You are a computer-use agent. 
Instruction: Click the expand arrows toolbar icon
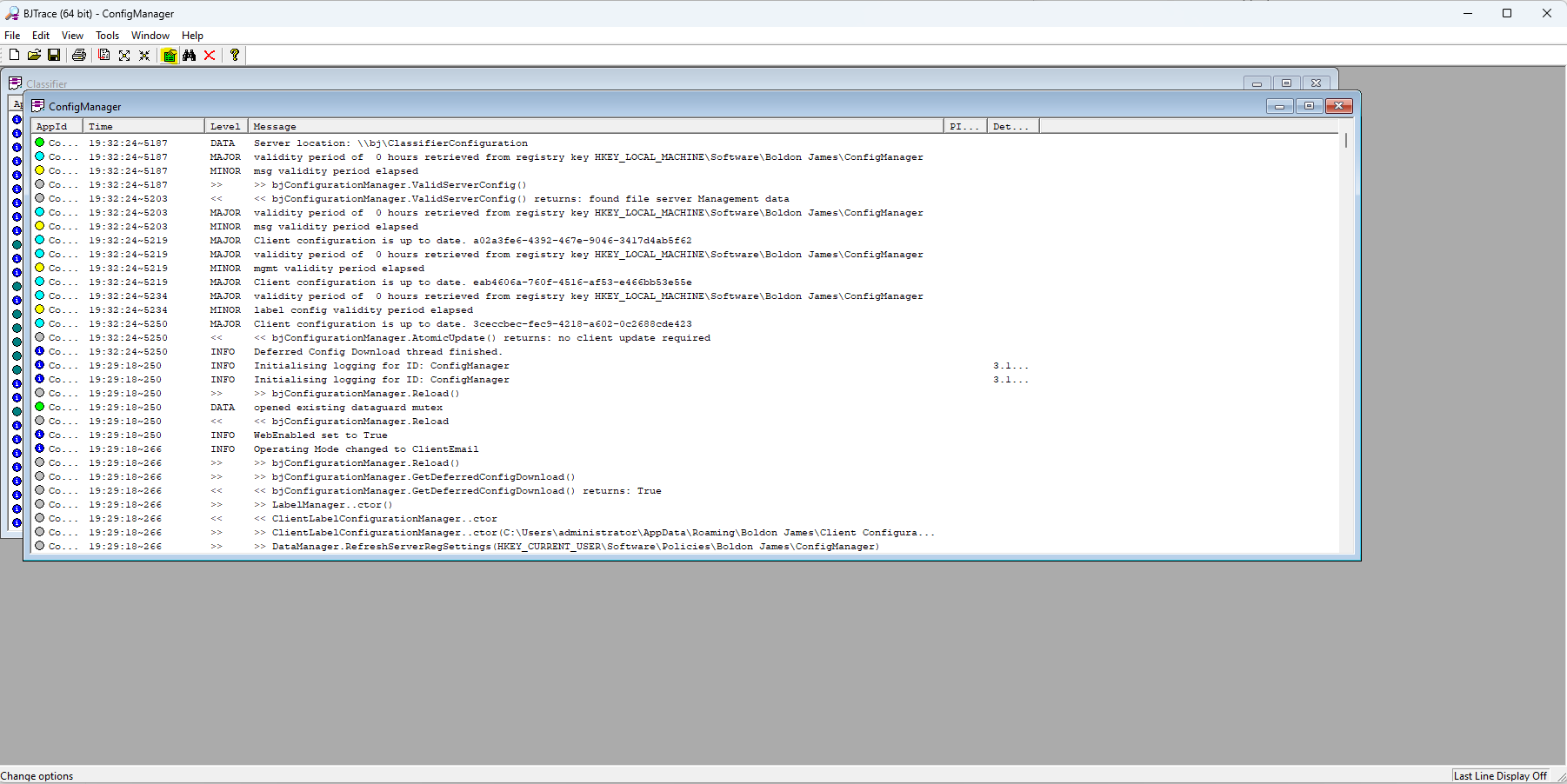tap(124, 55)
